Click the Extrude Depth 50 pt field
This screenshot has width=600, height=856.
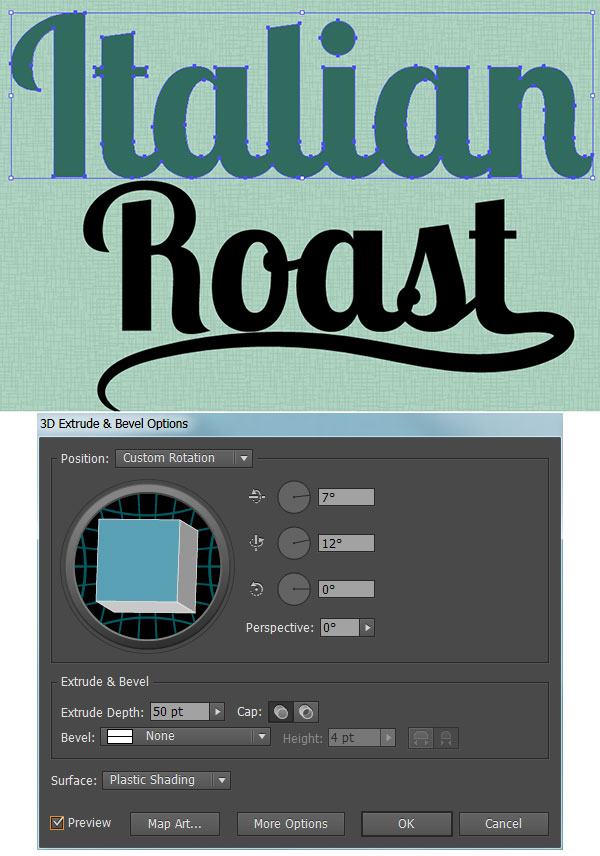click(180, 711)
